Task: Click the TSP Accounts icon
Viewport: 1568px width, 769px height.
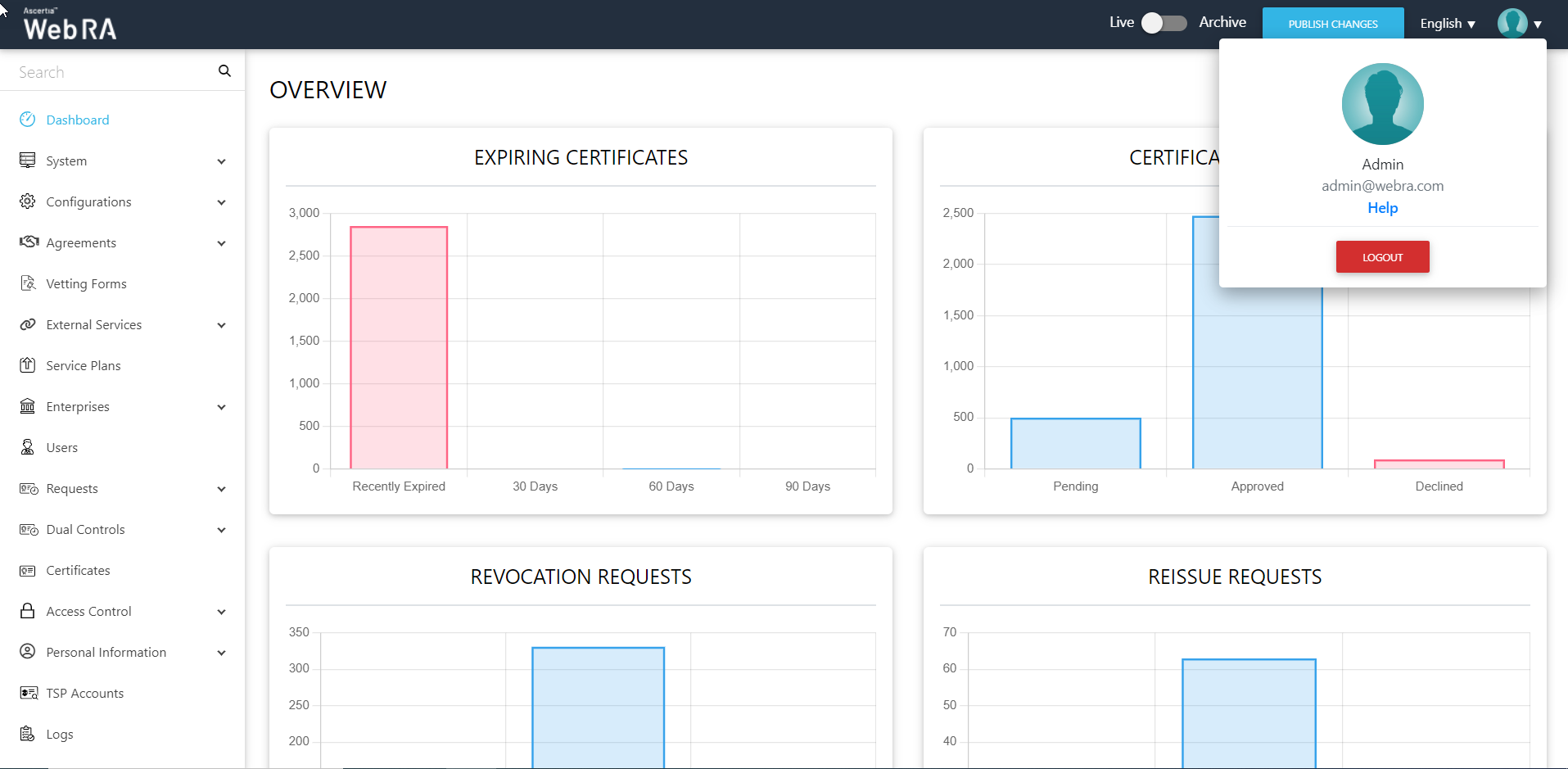Action: [x=29, y=694]
